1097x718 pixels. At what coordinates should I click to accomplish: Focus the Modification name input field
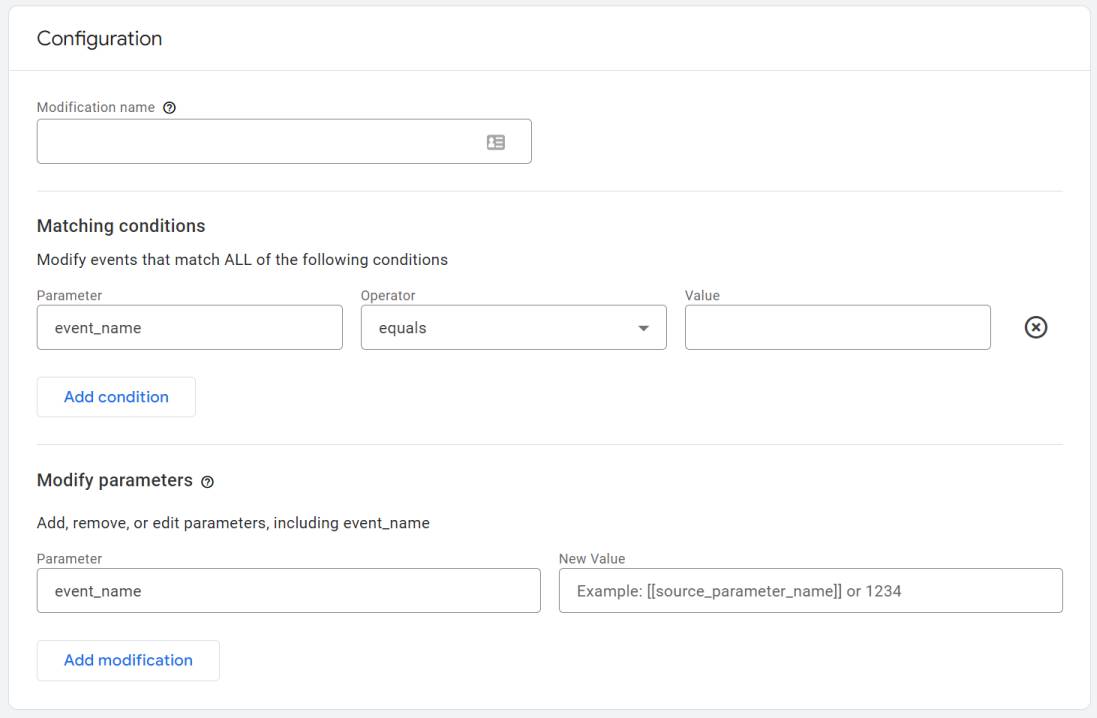click(284, 141)
